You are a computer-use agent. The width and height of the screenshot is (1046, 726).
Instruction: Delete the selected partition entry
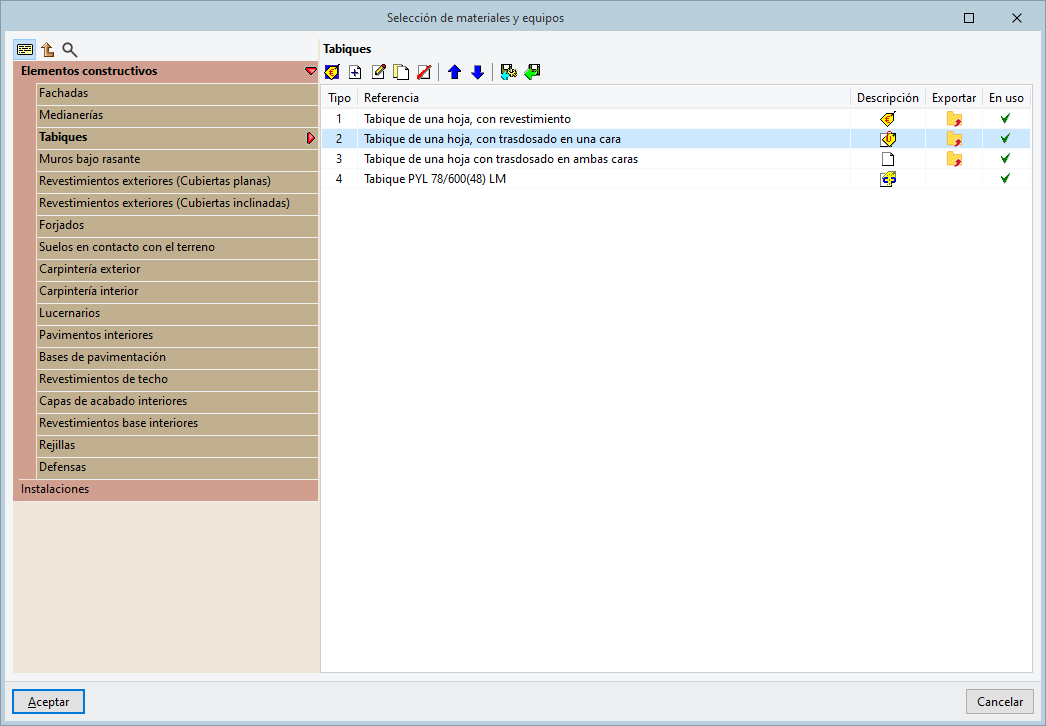point(424,72)
